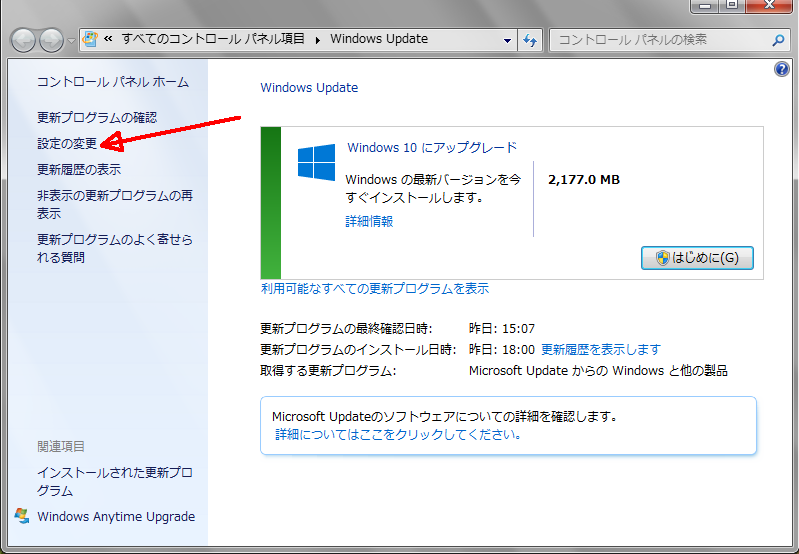Click 更新プログラムのインストール日時 label
799x554 pixels.
[x=358, y=350]
